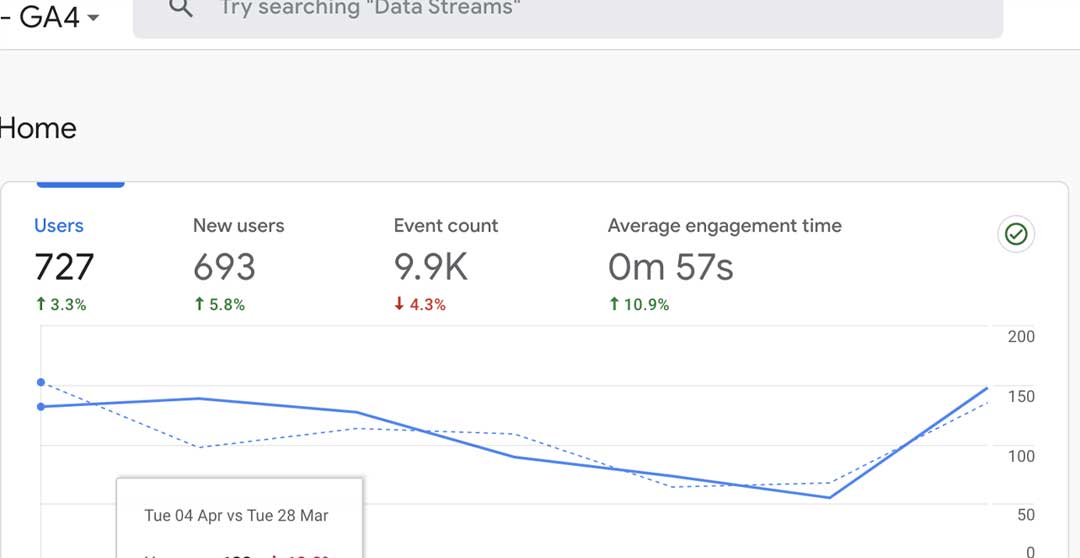Click the 693 new users value

[225, 267]
